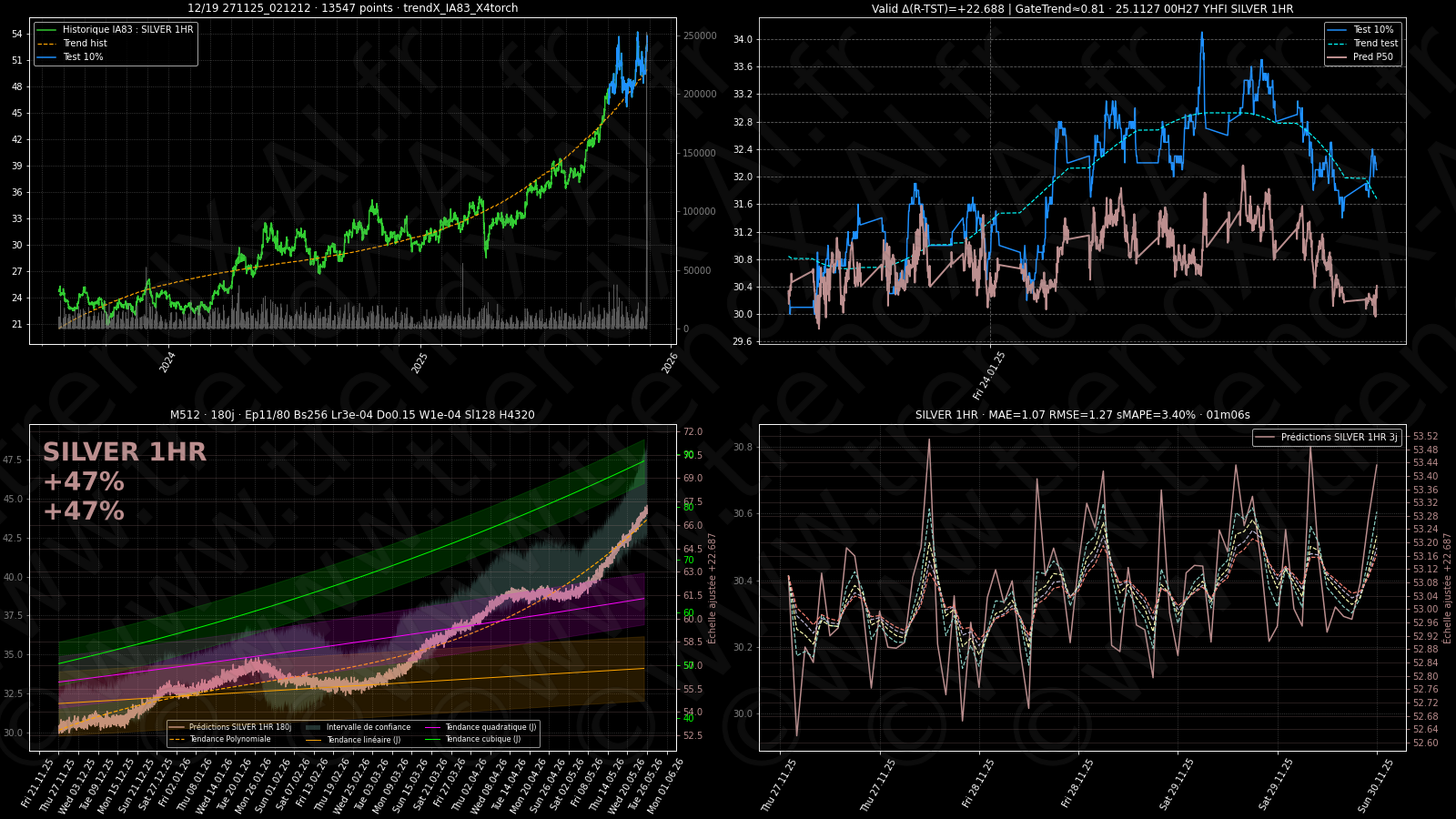Click the 'M512 · 180j' chart title
The height and width of the screenshot is (819, 1456).
coord(352,415)
